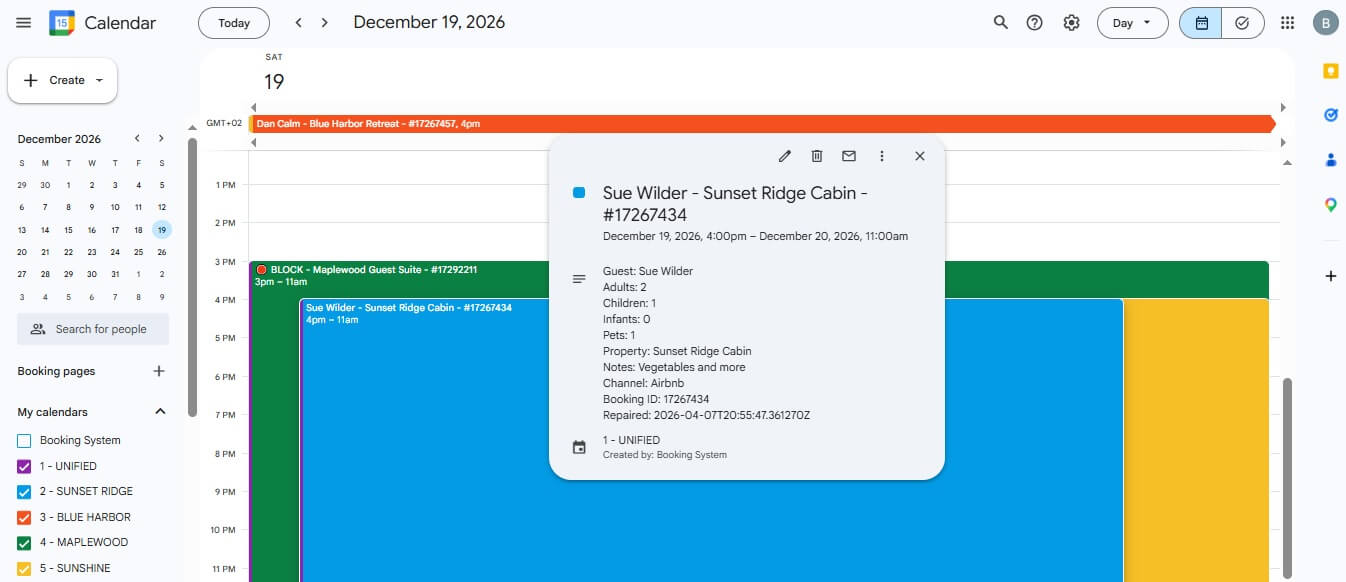Image resolution: width=1346 pixels, height=582 pixels.
Task: Open Google Keep in side panel
Action: (1330, 71)
